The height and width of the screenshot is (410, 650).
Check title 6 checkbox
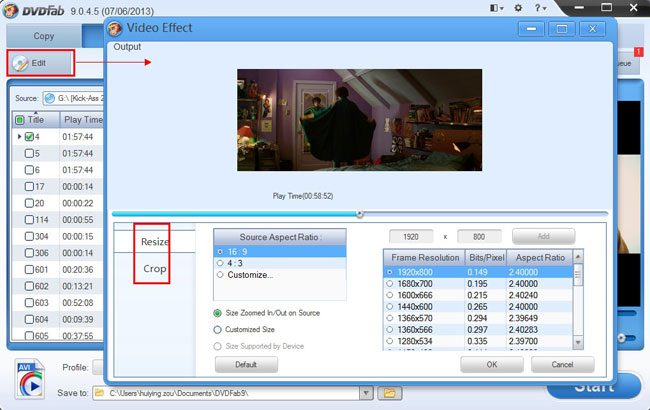[29, 170]
